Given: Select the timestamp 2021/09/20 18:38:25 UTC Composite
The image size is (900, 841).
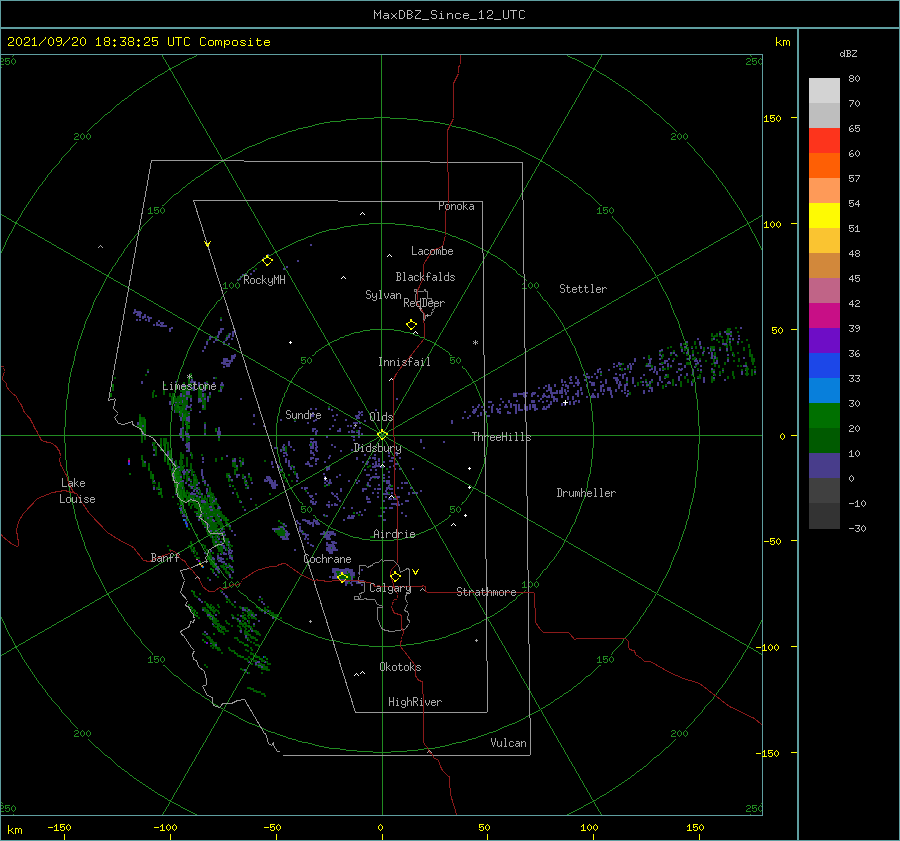Looking at the screenshot, I should tap(138, 42).
